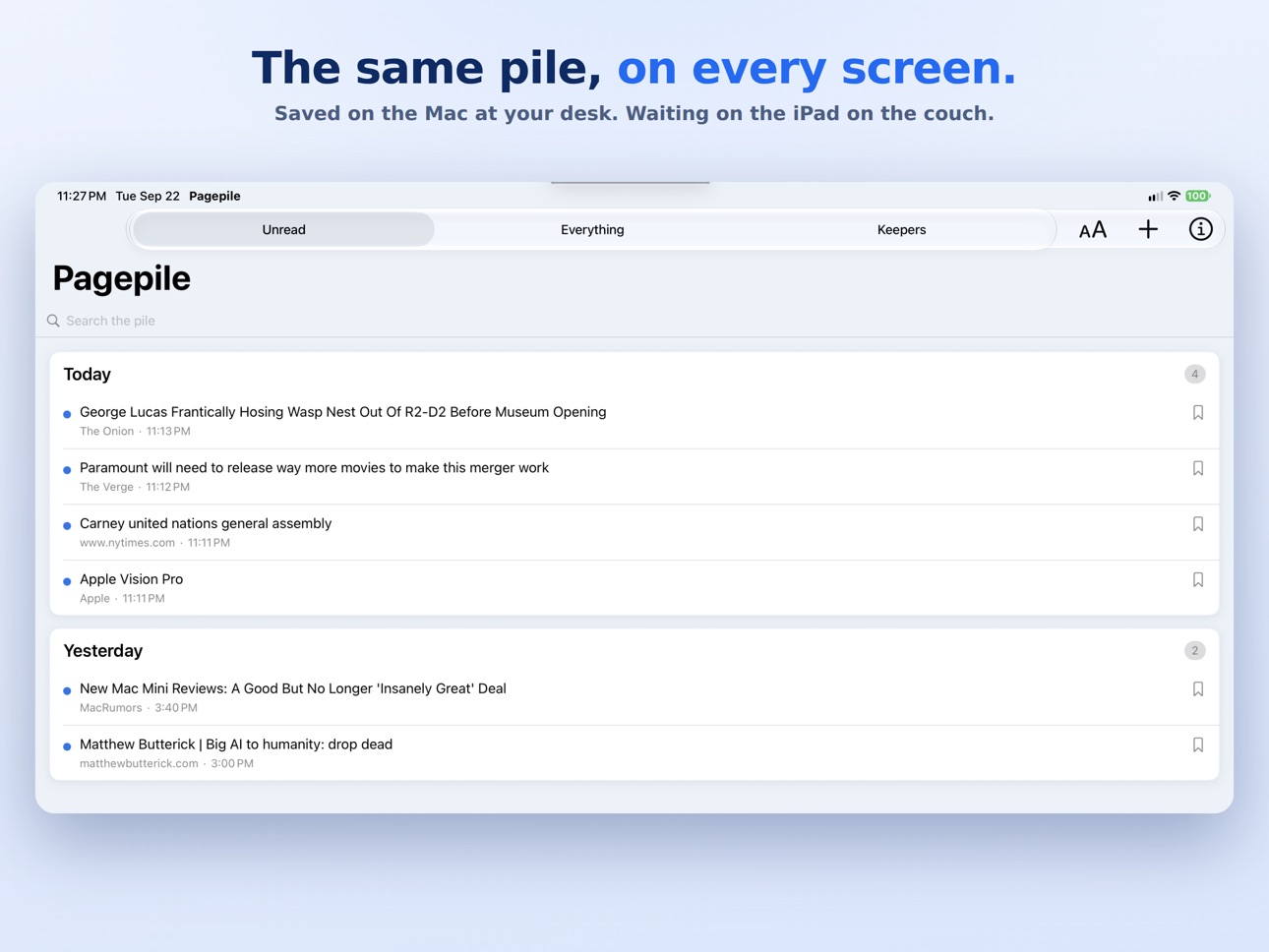The image size is (1269, 952).
Task: Tap the battery indicator in status bar
Action: click(1198, 196)
